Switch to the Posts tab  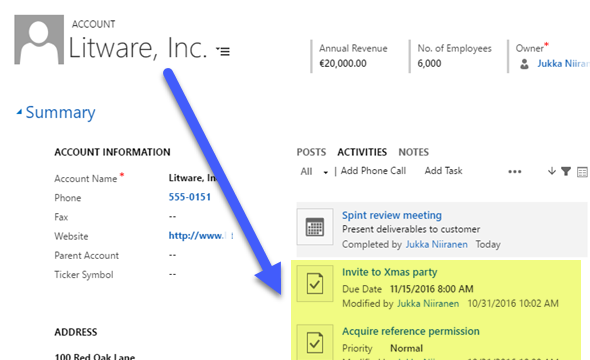point(311,152)
